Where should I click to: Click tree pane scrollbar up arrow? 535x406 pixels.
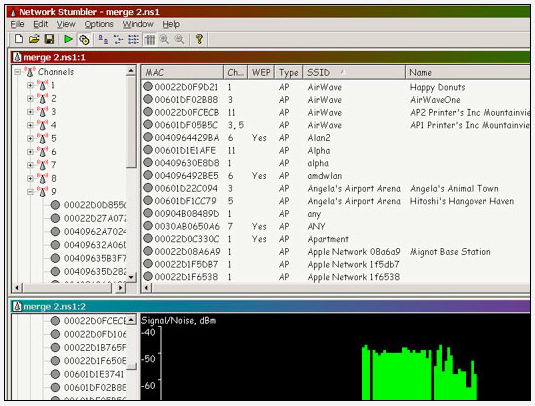click(x=131, y=71)
